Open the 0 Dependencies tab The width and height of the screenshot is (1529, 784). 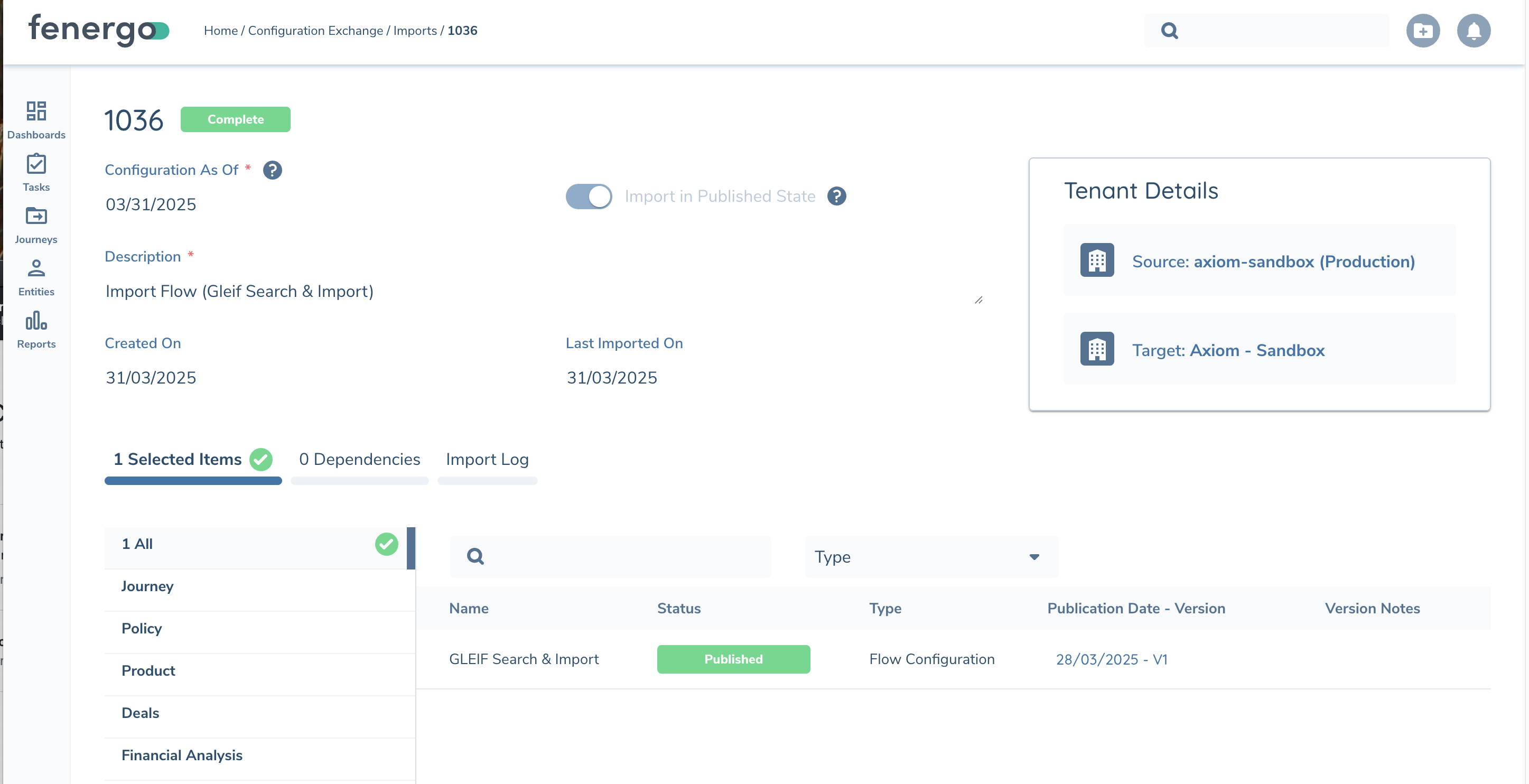pos(359,459)
